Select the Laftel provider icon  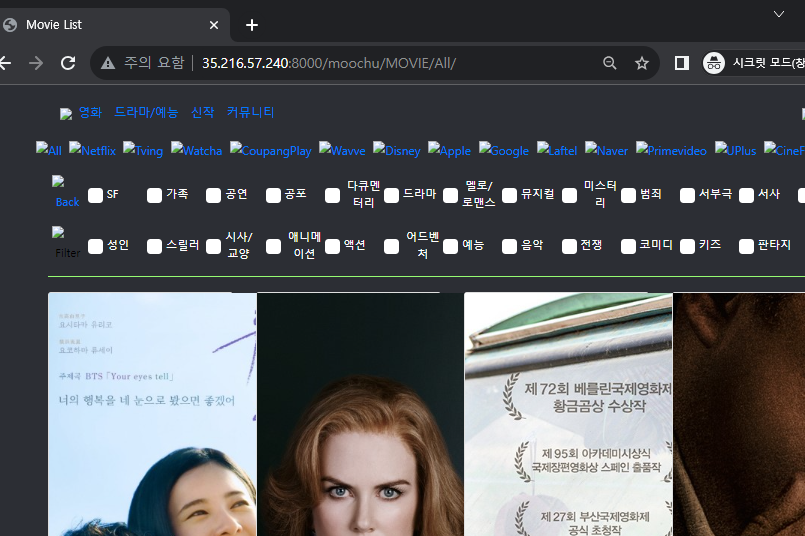(557, 150)
